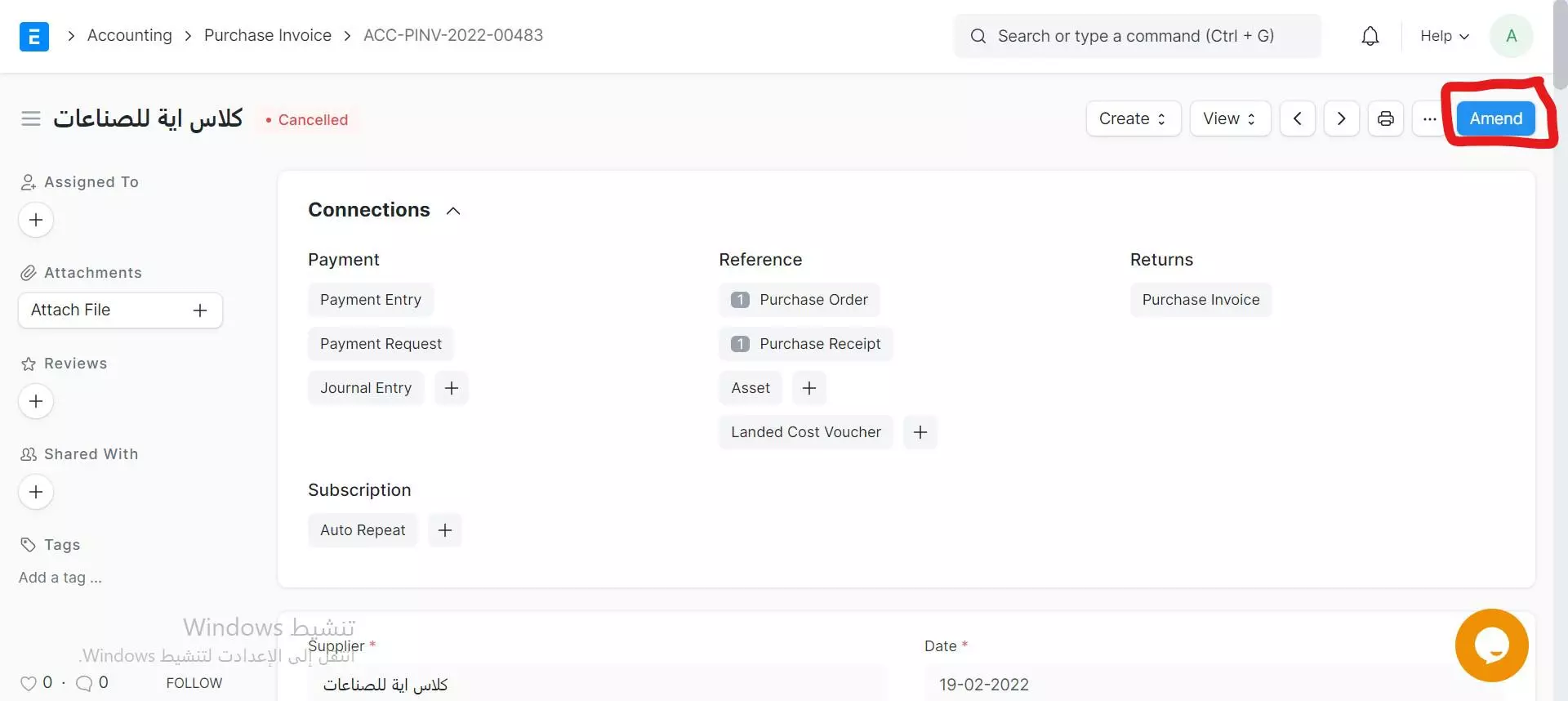Open ACC-PINV-2022-00483 breadcrumb
1568x701 pixels.
[x=453, y=35]
